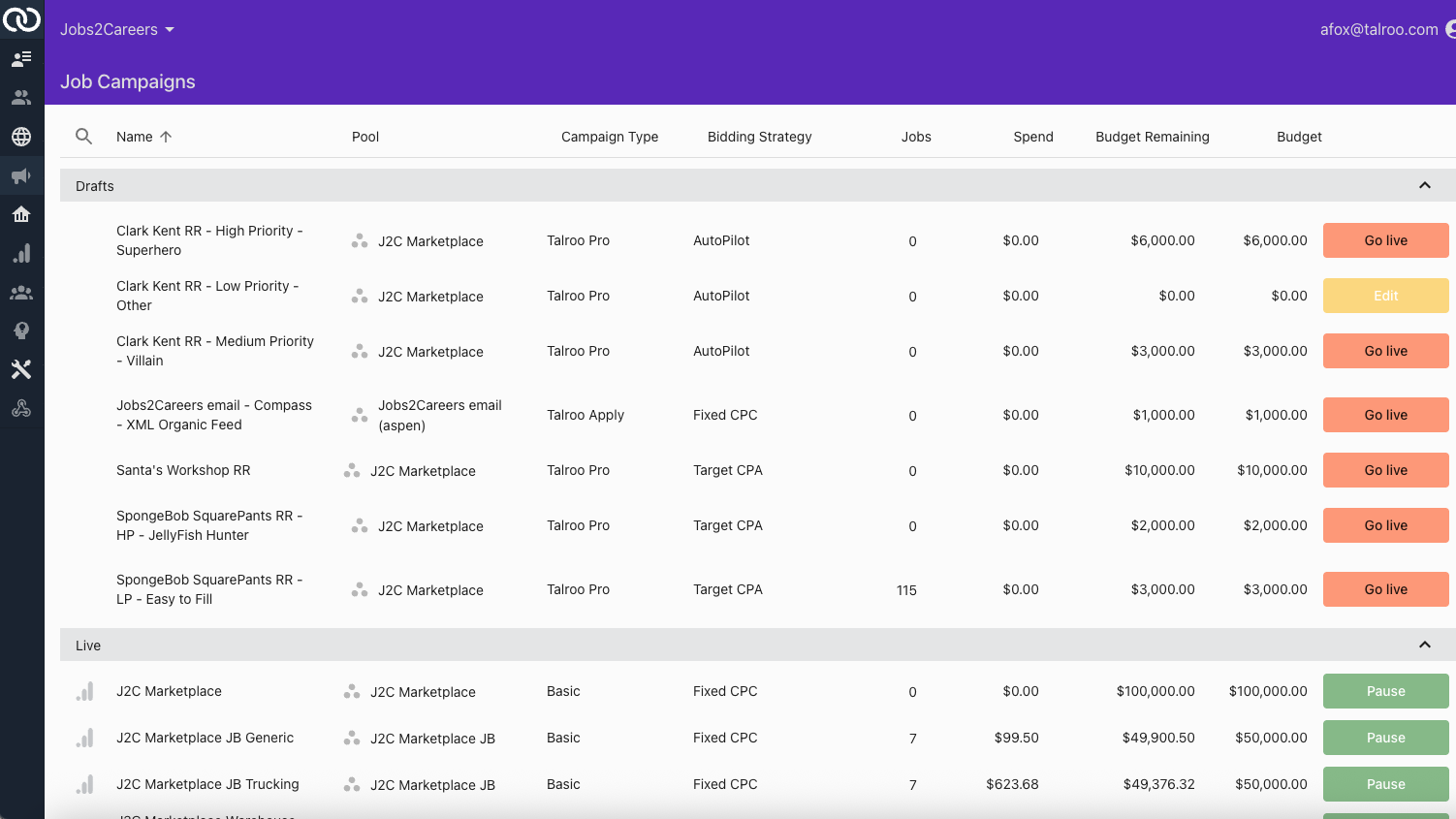Click the $49,900.50 budget remaining value
1456x819 pixels.
tap(1158, 738)
